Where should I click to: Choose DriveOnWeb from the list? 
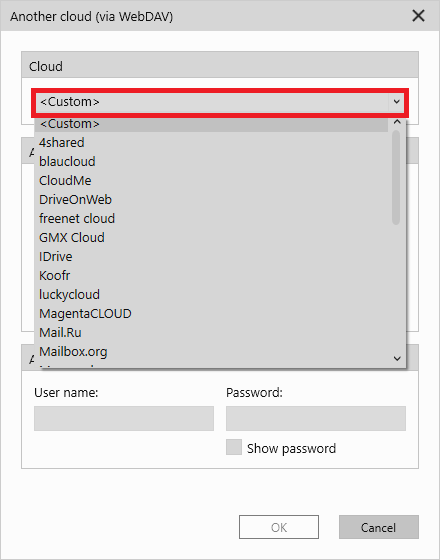211,199
